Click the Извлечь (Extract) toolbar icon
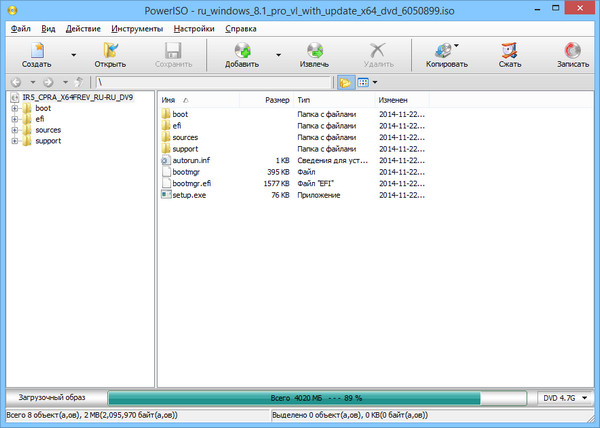Image resolution: width=600 pixels, height=428 pixels. tap(314, 52)
